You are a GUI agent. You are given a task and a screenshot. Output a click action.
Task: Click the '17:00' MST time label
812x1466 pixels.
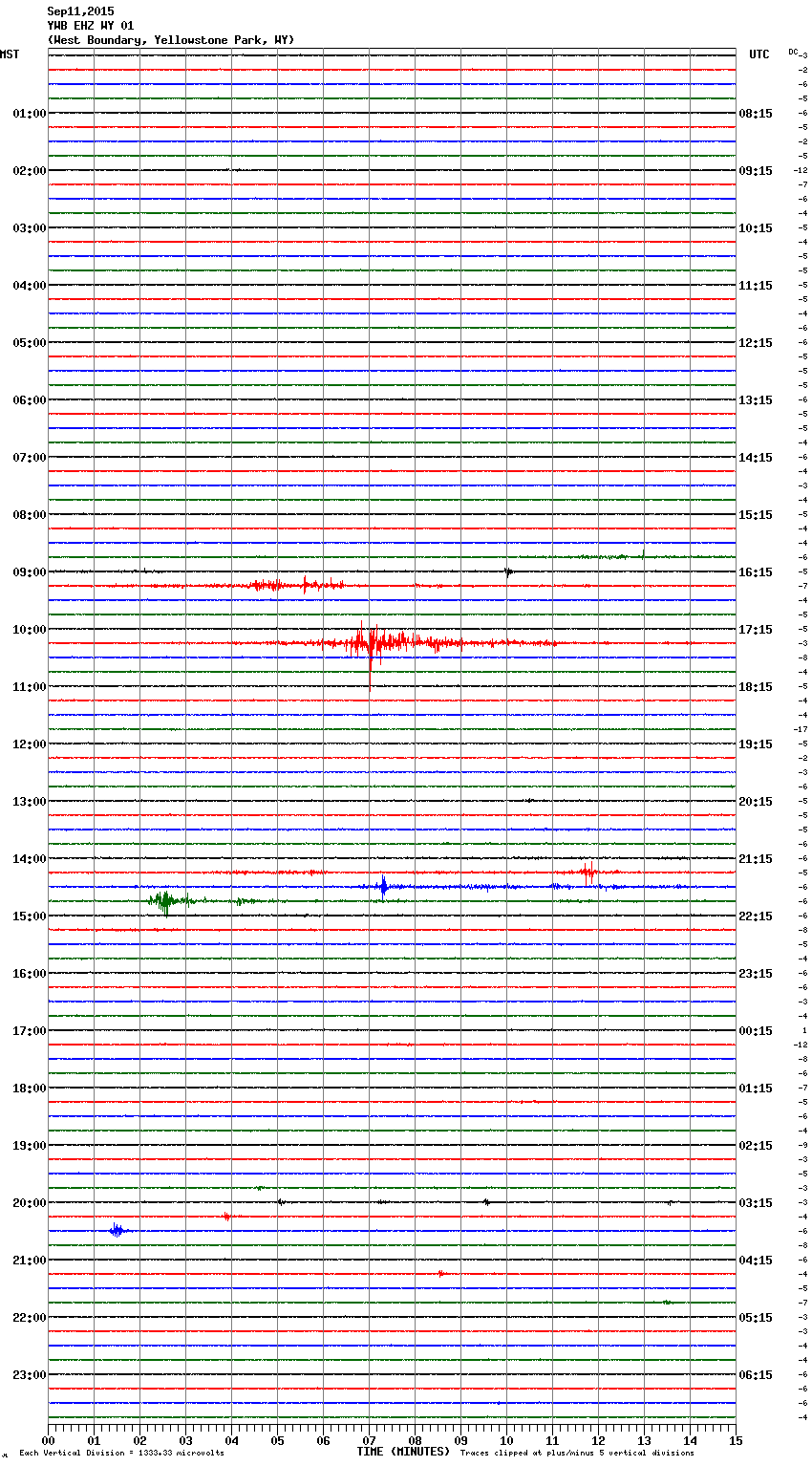point(30,1031)
